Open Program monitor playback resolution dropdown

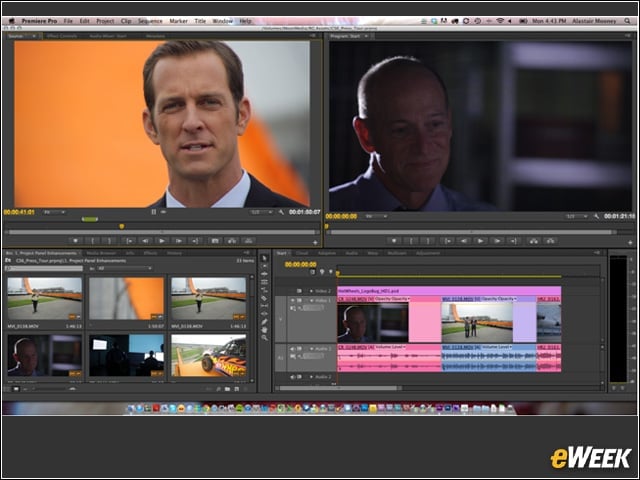[577, 216]
